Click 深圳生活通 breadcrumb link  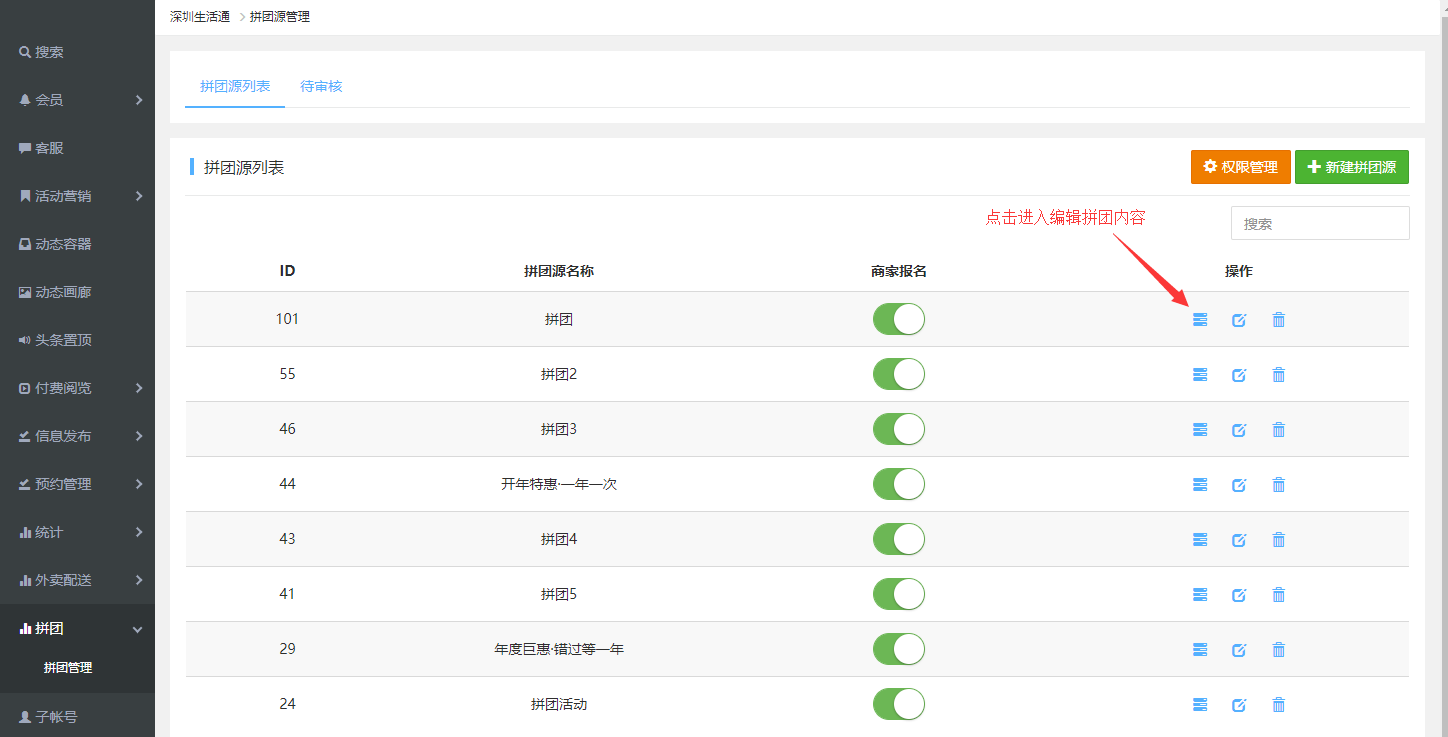(200, 17)
